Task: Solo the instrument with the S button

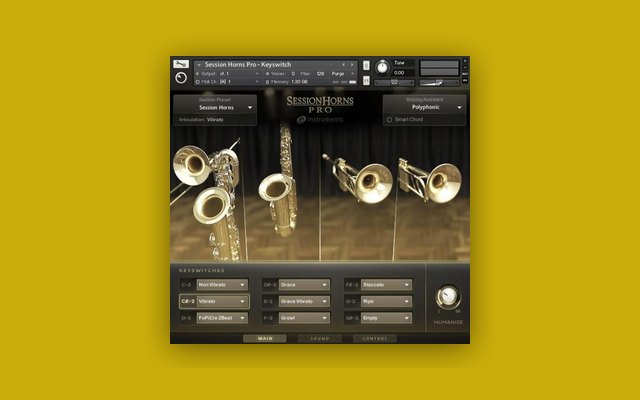Action: point(366,65)
